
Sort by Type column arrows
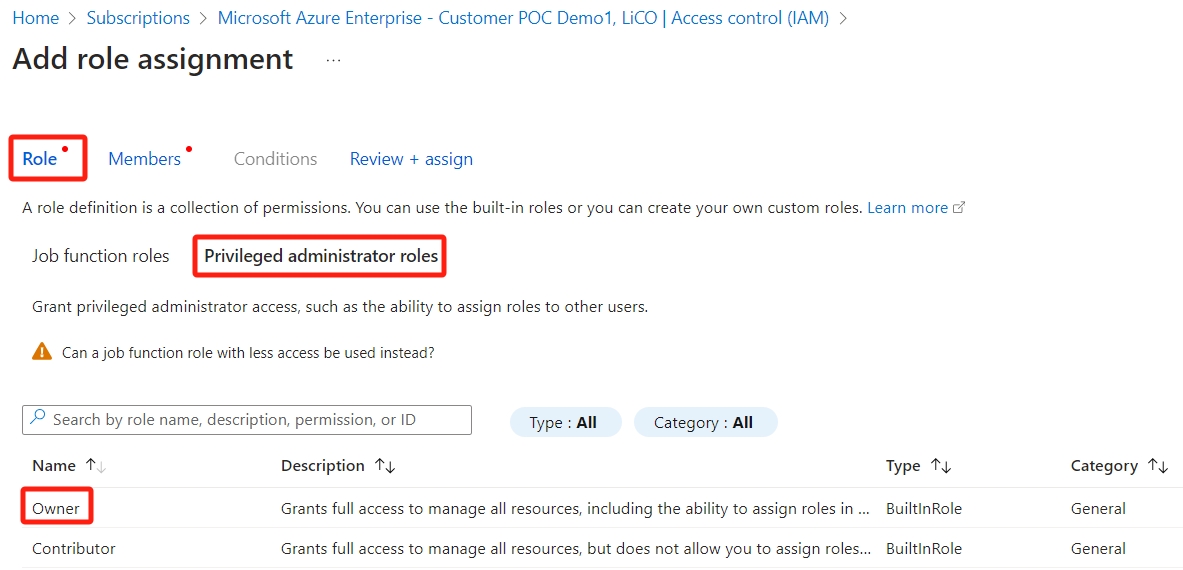point(940,466)
